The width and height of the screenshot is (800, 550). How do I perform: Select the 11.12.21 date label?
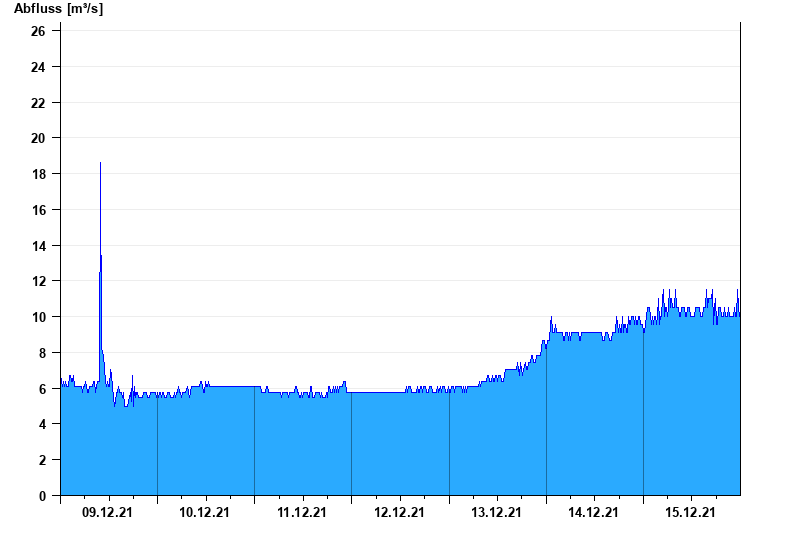coord(302,513)
